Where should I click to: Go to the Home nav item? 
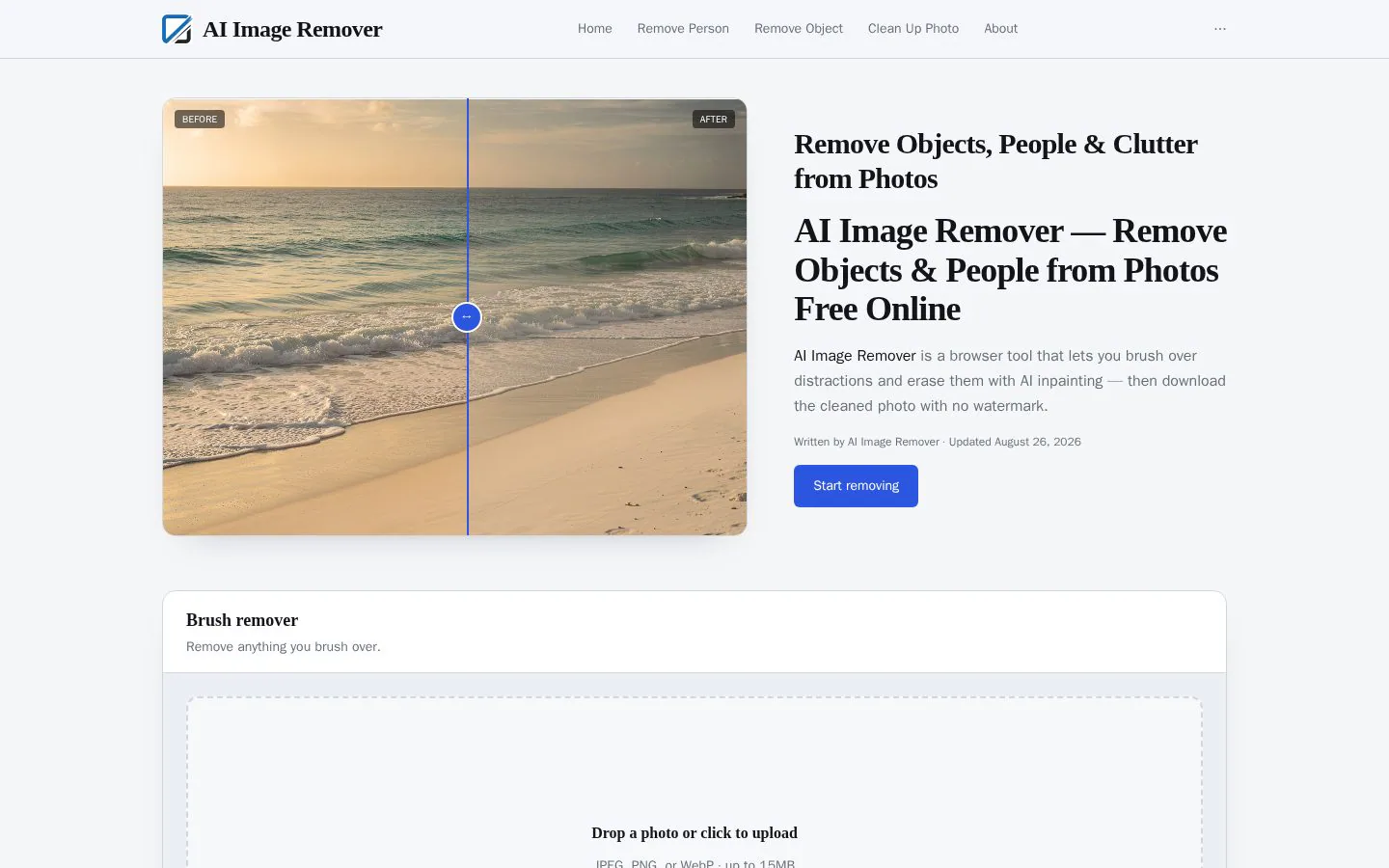tap(595, 29)
